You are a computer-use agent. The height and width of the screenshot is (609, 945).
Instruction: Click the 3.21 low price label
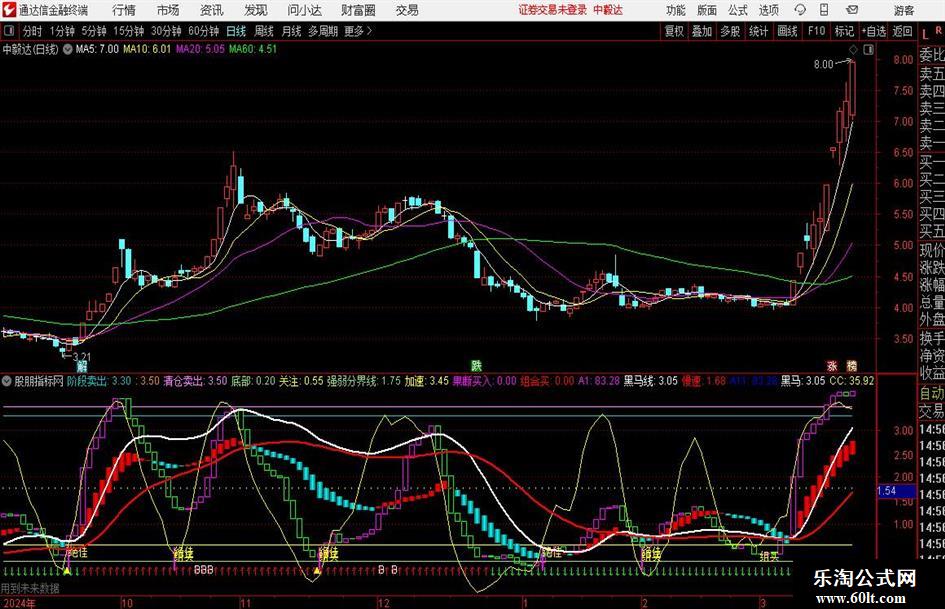[x=81, y=356]
